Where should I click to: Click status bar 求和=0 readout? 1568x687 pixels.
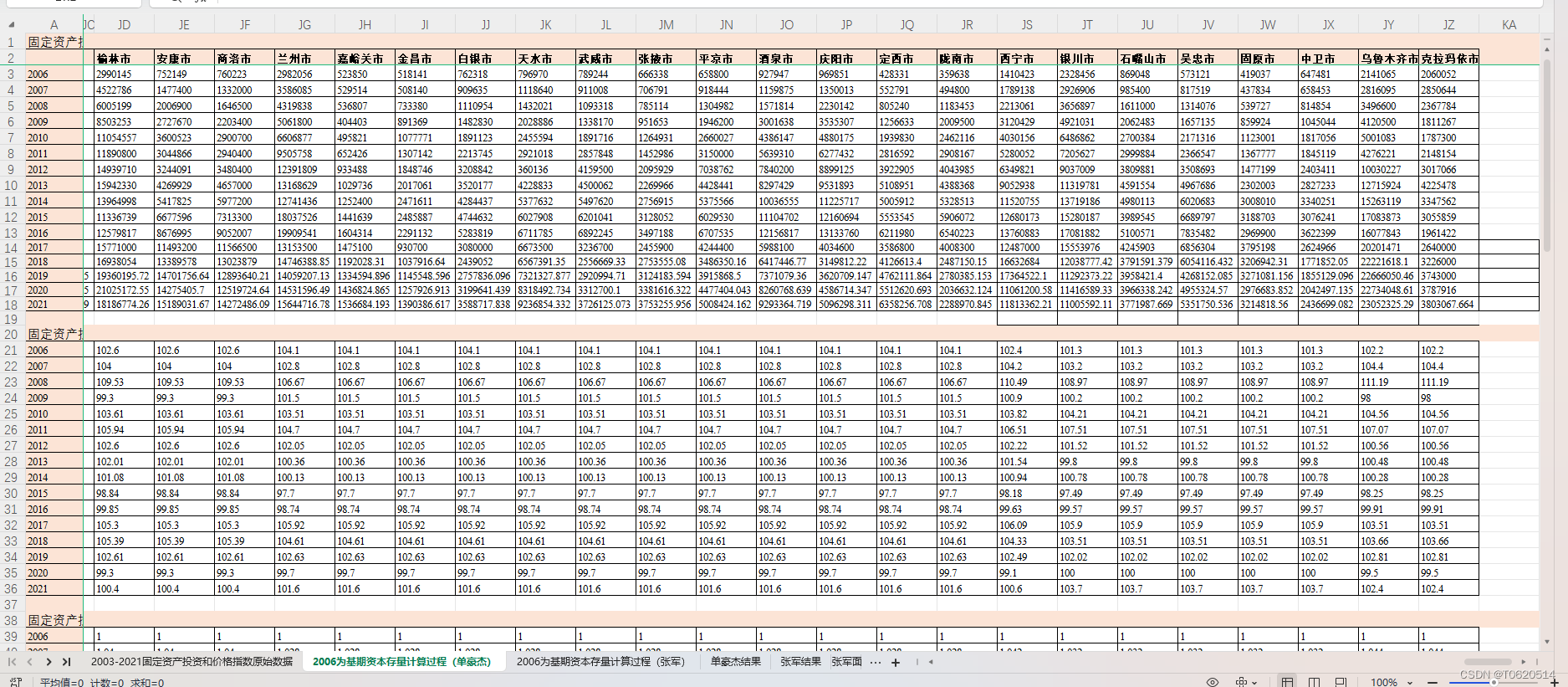pyautogui.click(x=147, y=682)
